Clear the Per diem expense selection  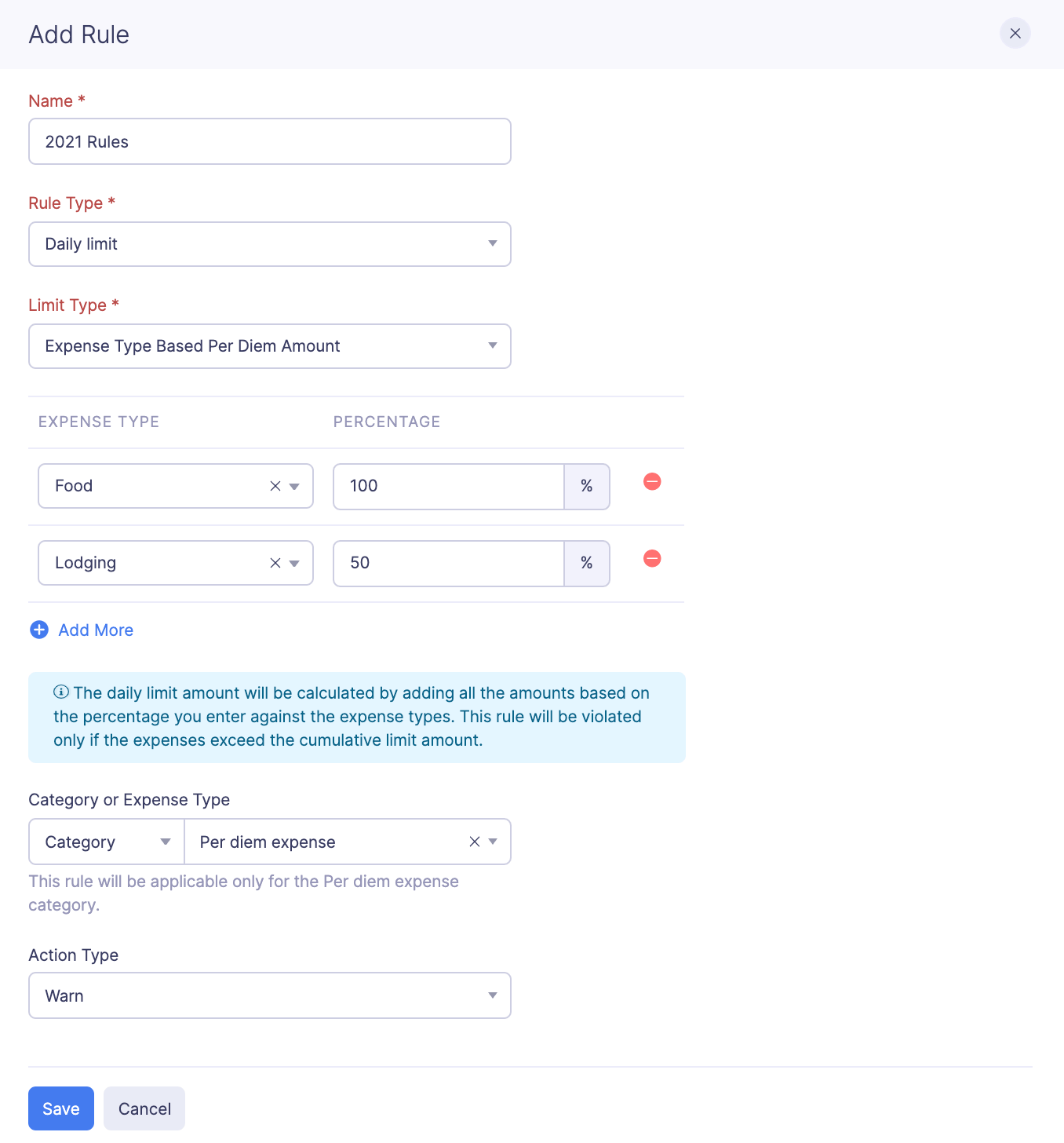pos(475,842)
